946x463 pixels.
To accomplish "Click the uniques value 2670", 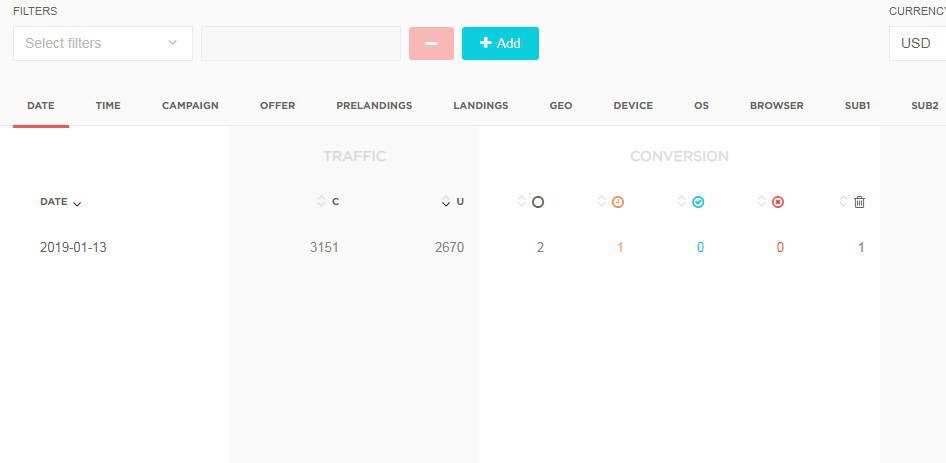I will [449, 247].
